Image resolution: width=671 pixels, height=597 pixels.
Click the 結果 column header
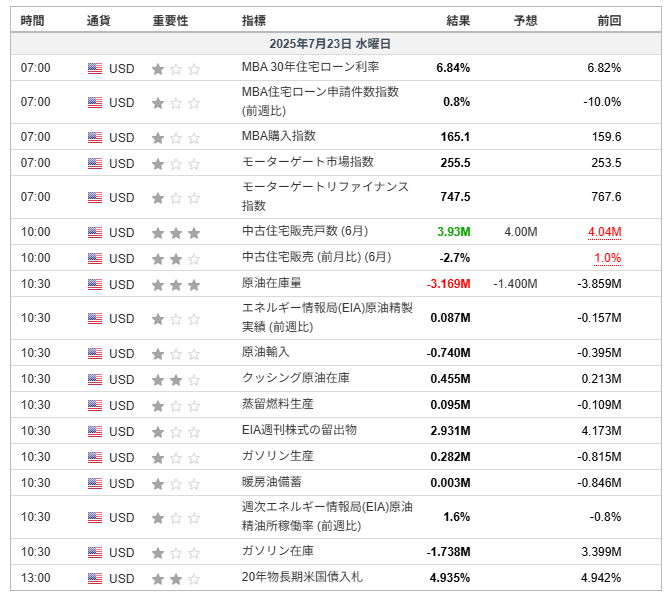(x=458, y=21)
